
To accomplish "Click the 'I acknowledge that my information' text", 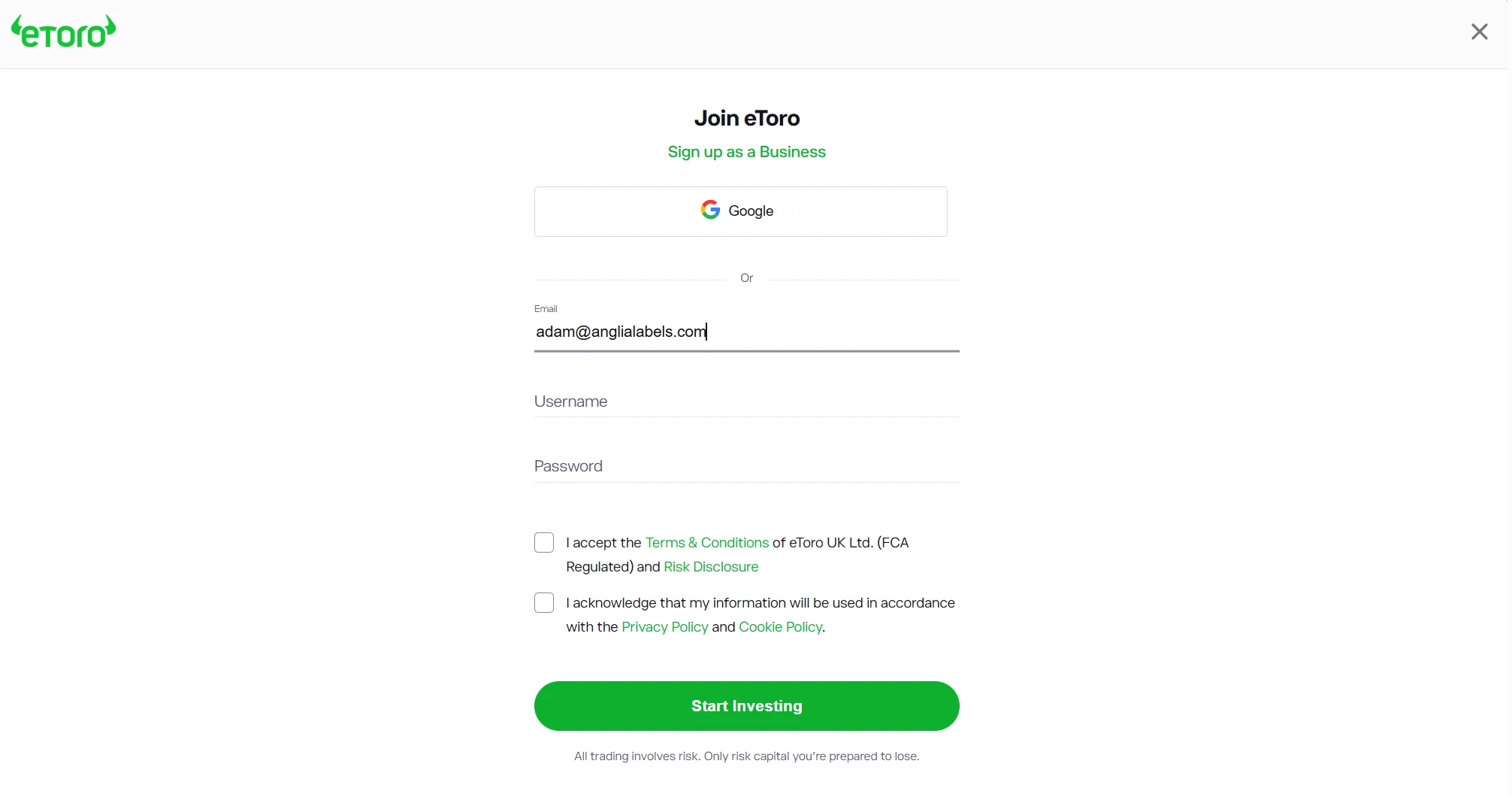I will coord(676,603).
